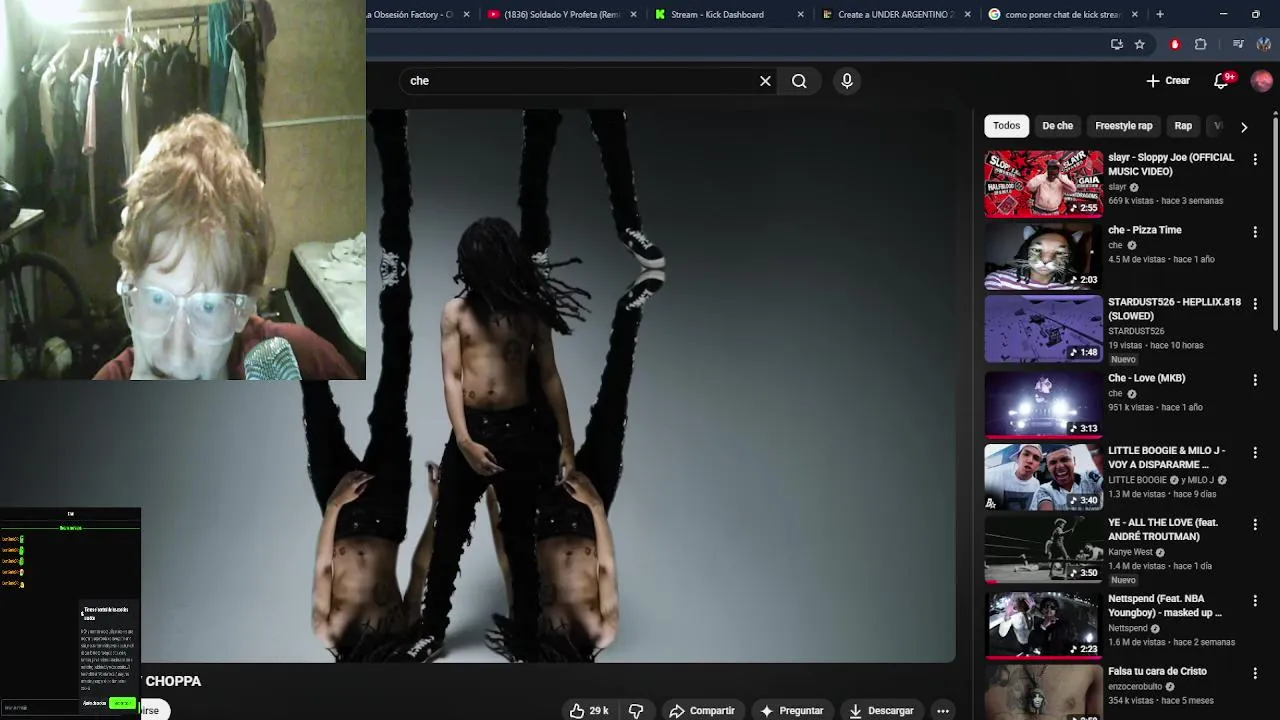Open options for STARDUST526 HEPLLIX.818 video
This screenshot has height=720, width=1280.
1255,304
